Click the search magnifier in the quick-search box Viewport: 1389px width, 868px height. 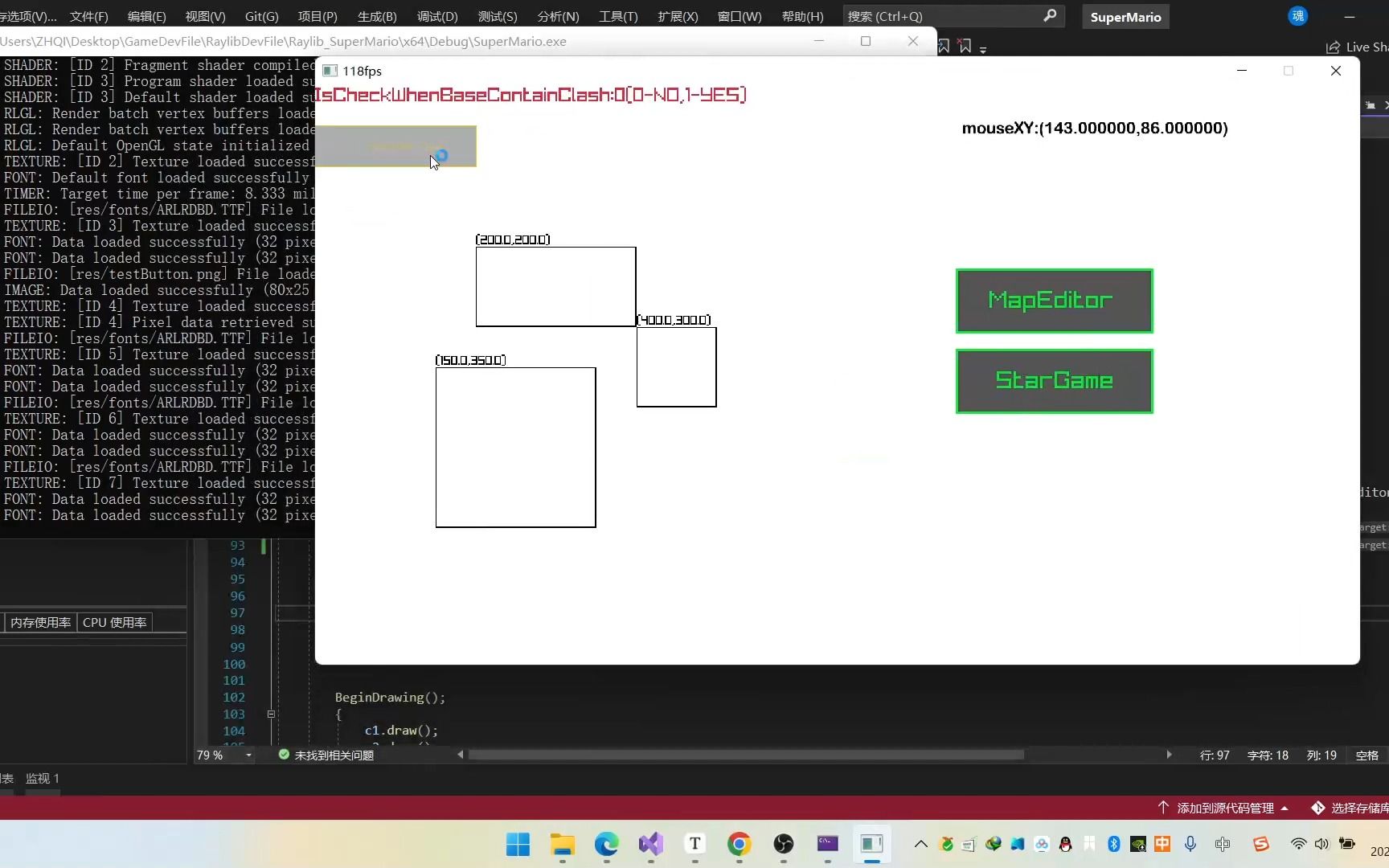pos(1051,16)
